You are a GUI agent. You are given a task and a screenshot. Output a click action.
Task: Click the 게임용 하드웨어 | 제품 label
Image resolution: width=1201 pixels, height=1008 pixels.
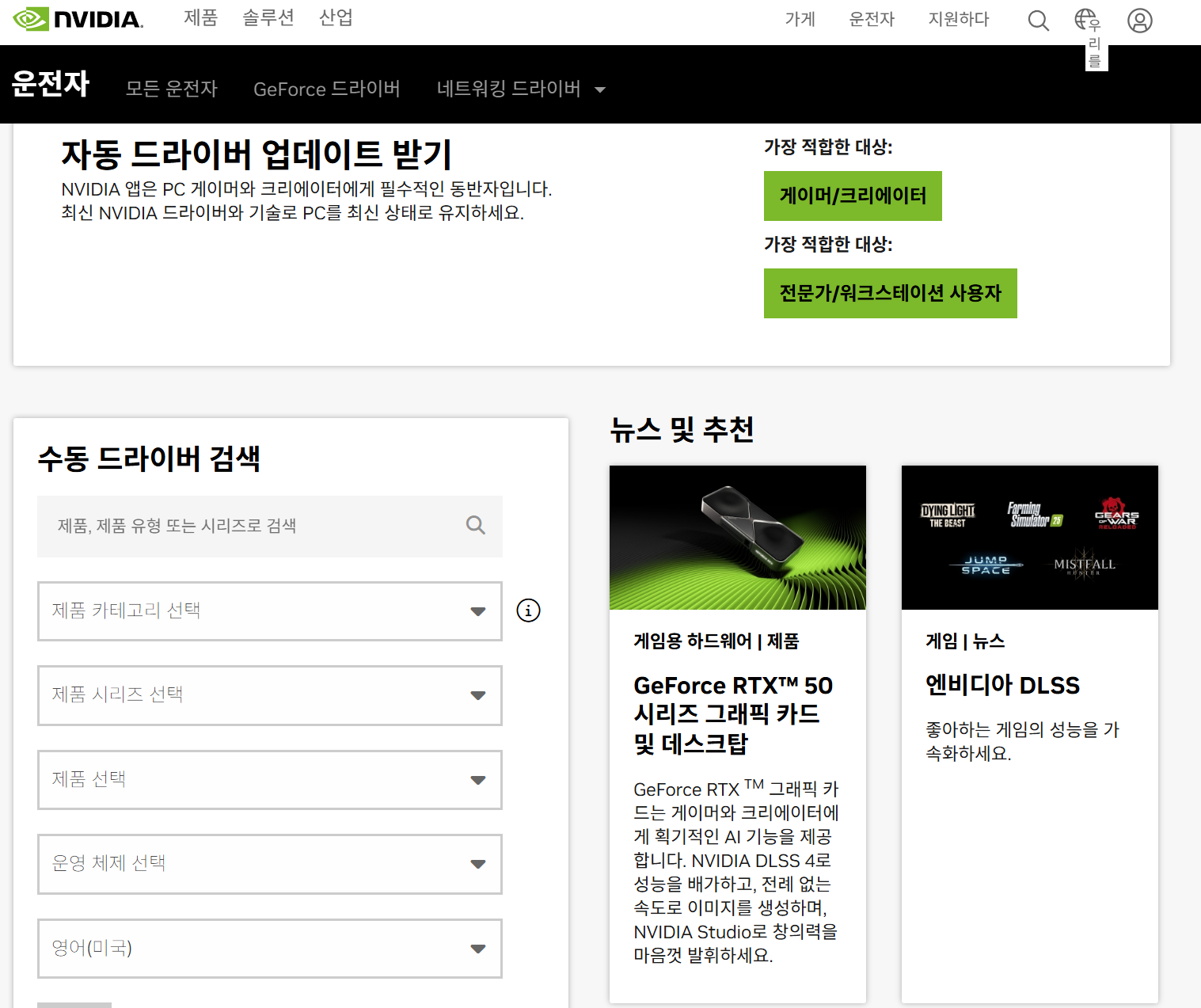(x=716, y=641)
